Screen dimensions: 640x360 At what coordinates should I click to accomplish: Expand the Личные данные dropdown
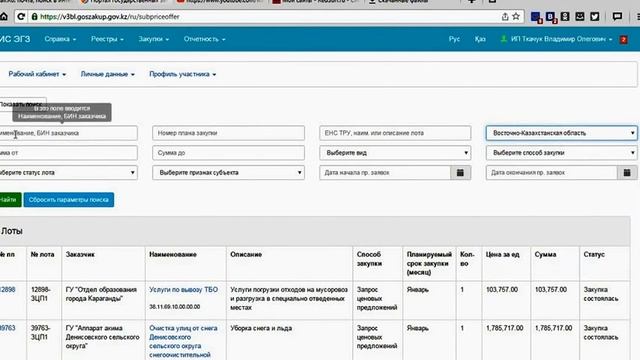(x=107, y=74)
